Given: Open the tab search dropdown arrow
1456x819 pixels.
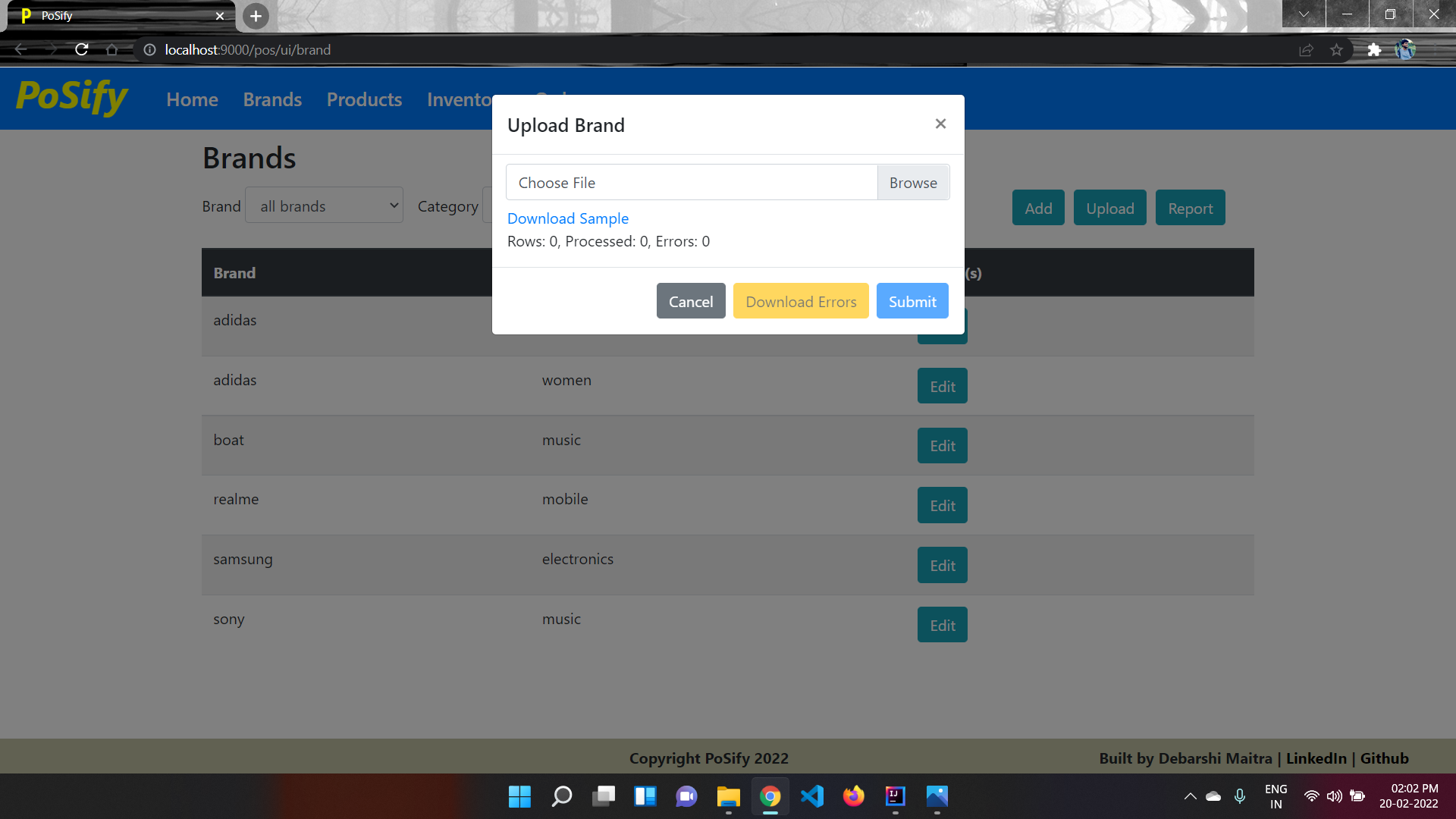Looking at the screenshot, I should 1304,14.
